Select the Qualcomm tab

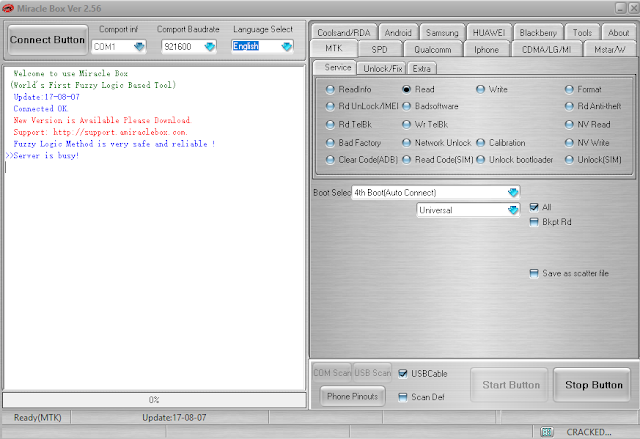pyautogui.click(x=433, y=49)
